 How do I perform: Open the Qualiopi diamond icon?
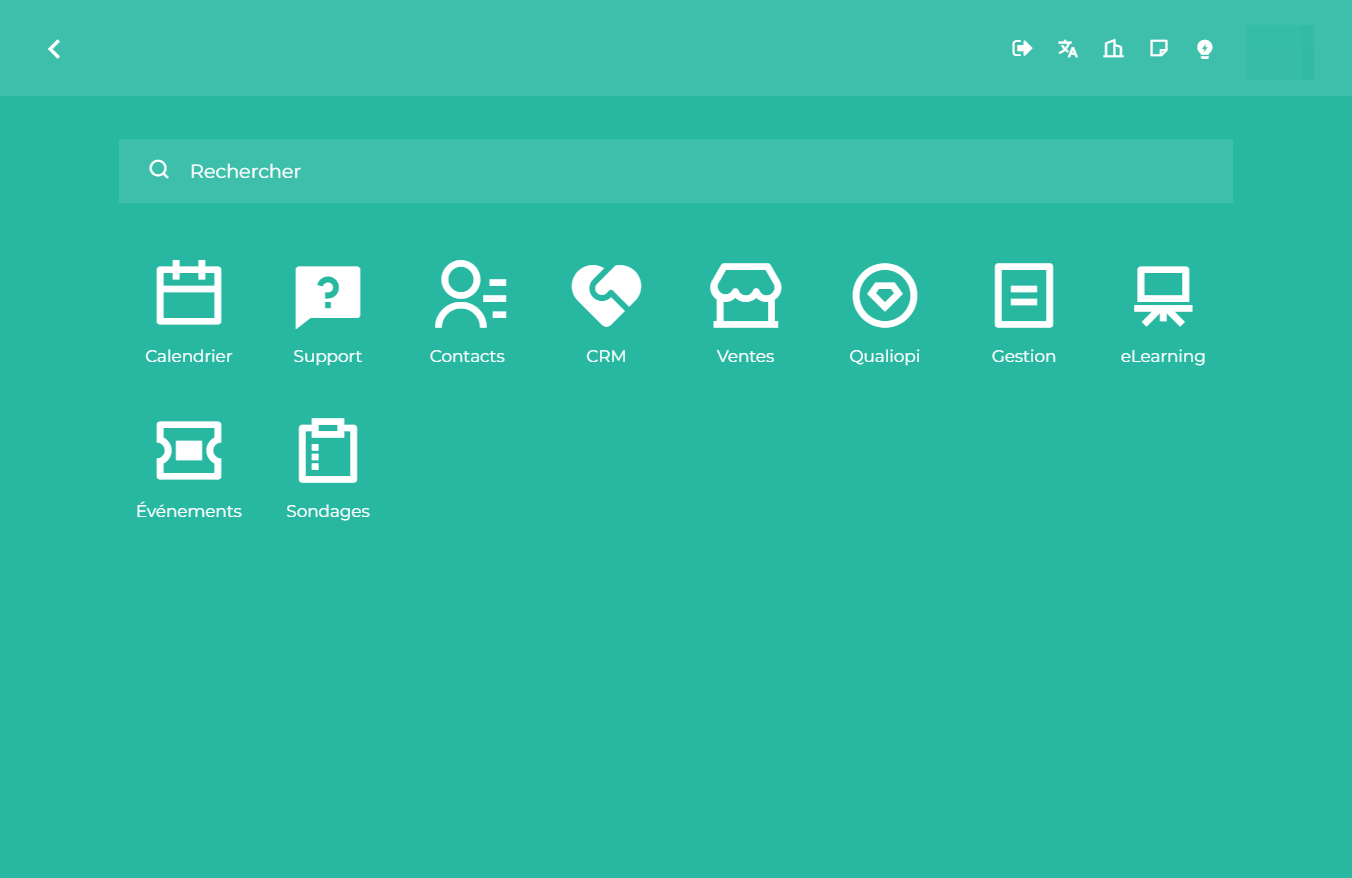[885, 295]
